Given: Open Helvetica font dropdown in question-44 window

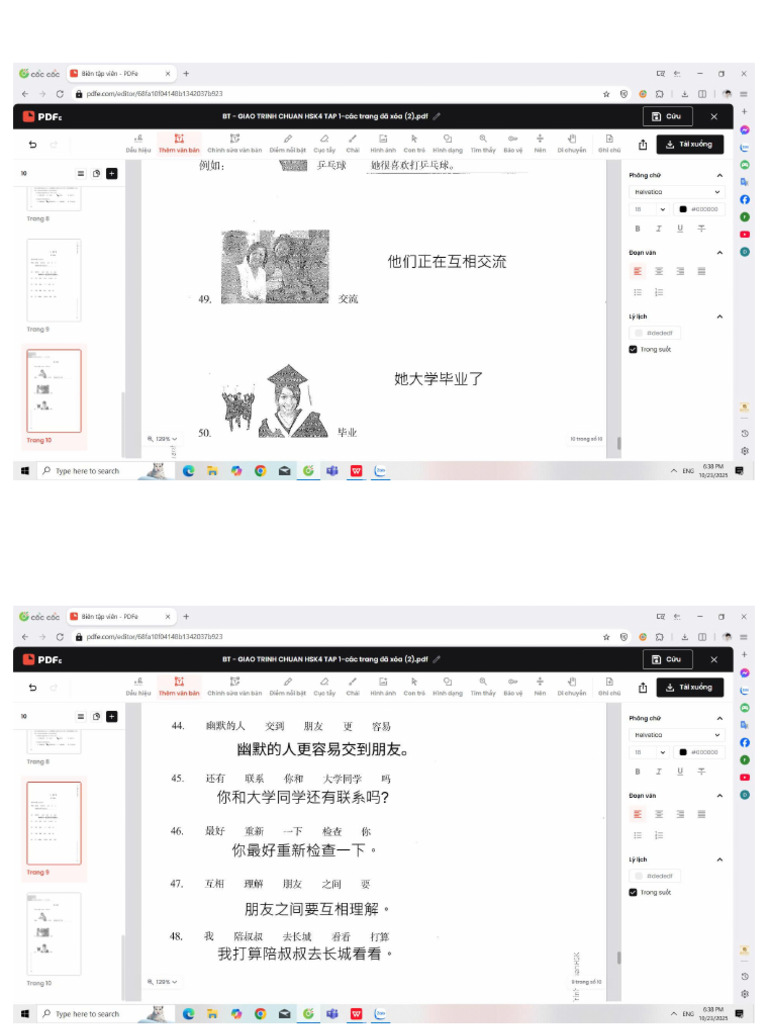Looking at the screenshot, I should pos(677,735).
